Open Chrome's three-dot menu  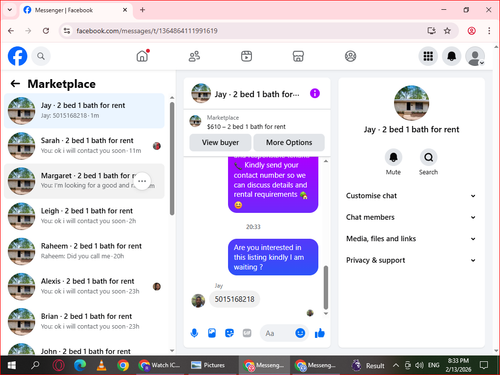tap(489, 31)
